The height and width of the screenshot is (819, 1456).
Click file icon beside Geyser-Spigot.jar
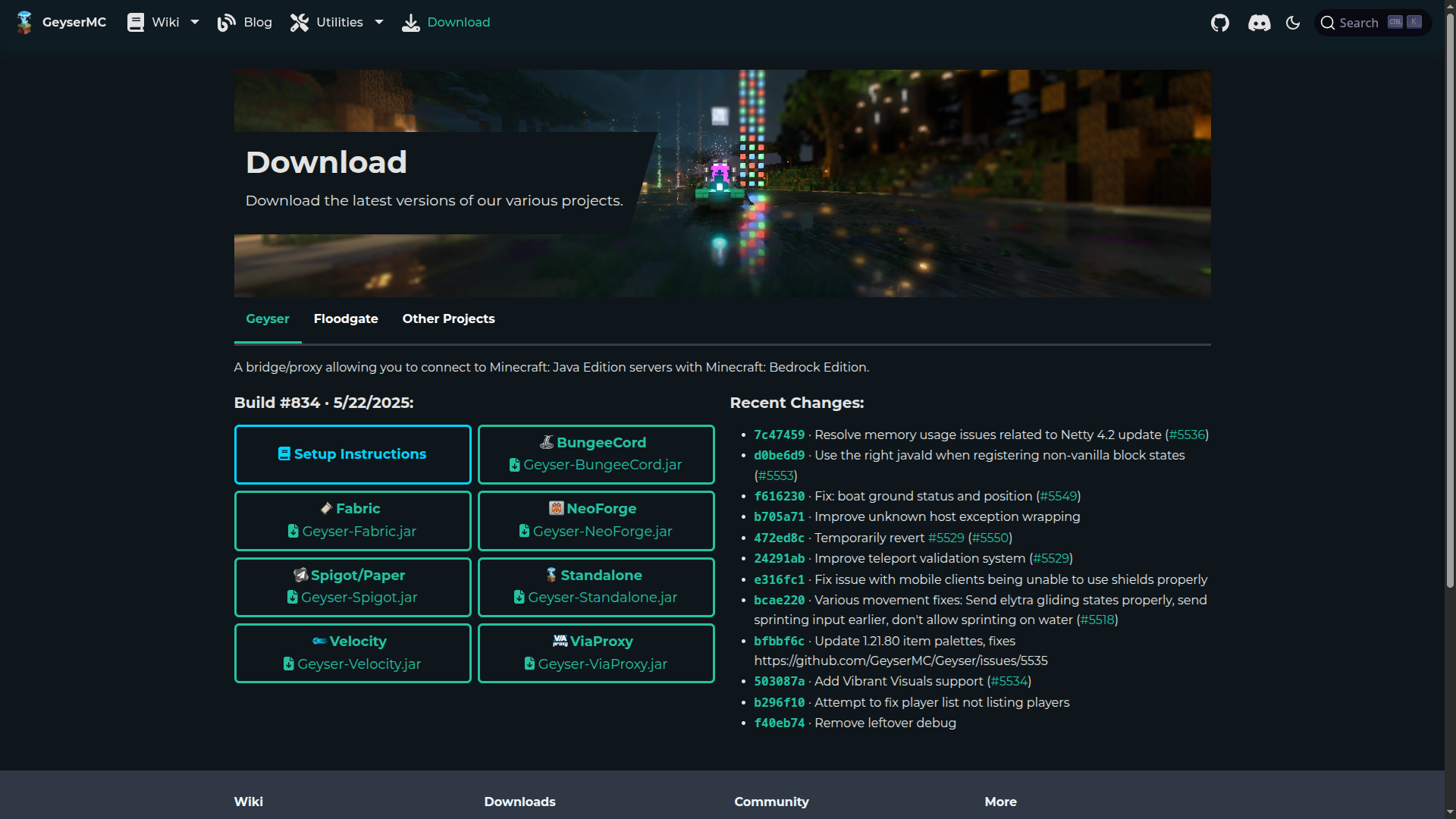293,598
